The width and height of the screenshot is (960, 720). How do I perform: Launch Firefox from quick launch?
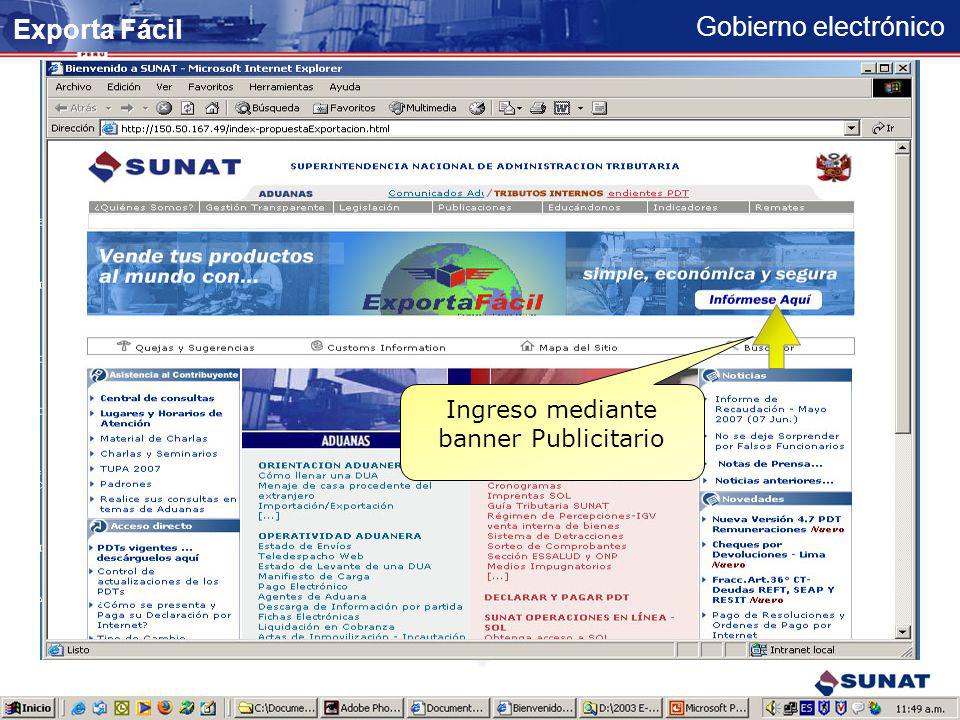coord(165,708)
